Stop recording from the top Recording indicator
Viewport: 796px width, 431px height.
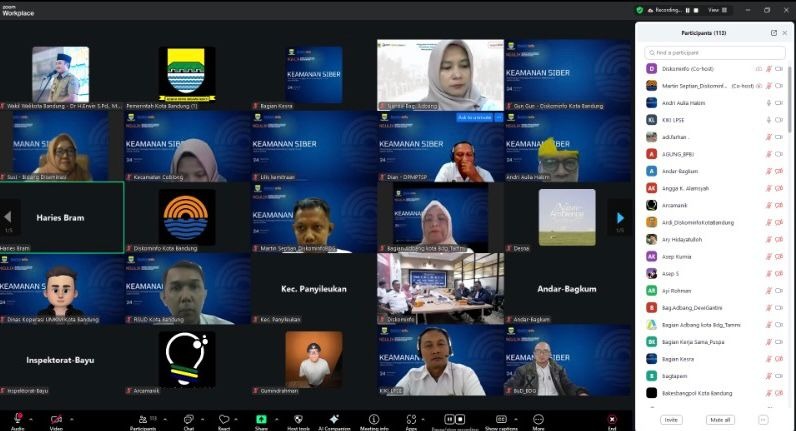(x=696, y=10)
